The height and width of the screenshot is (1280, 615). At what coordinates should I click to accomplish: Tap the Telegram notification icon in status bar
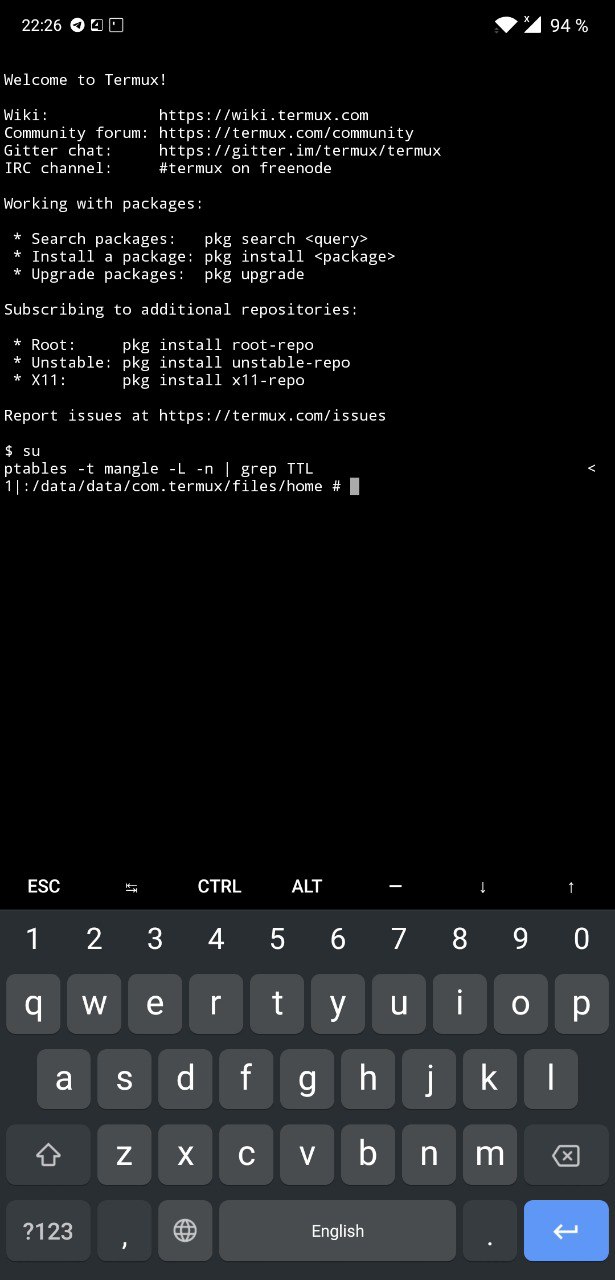coord(78,25)
